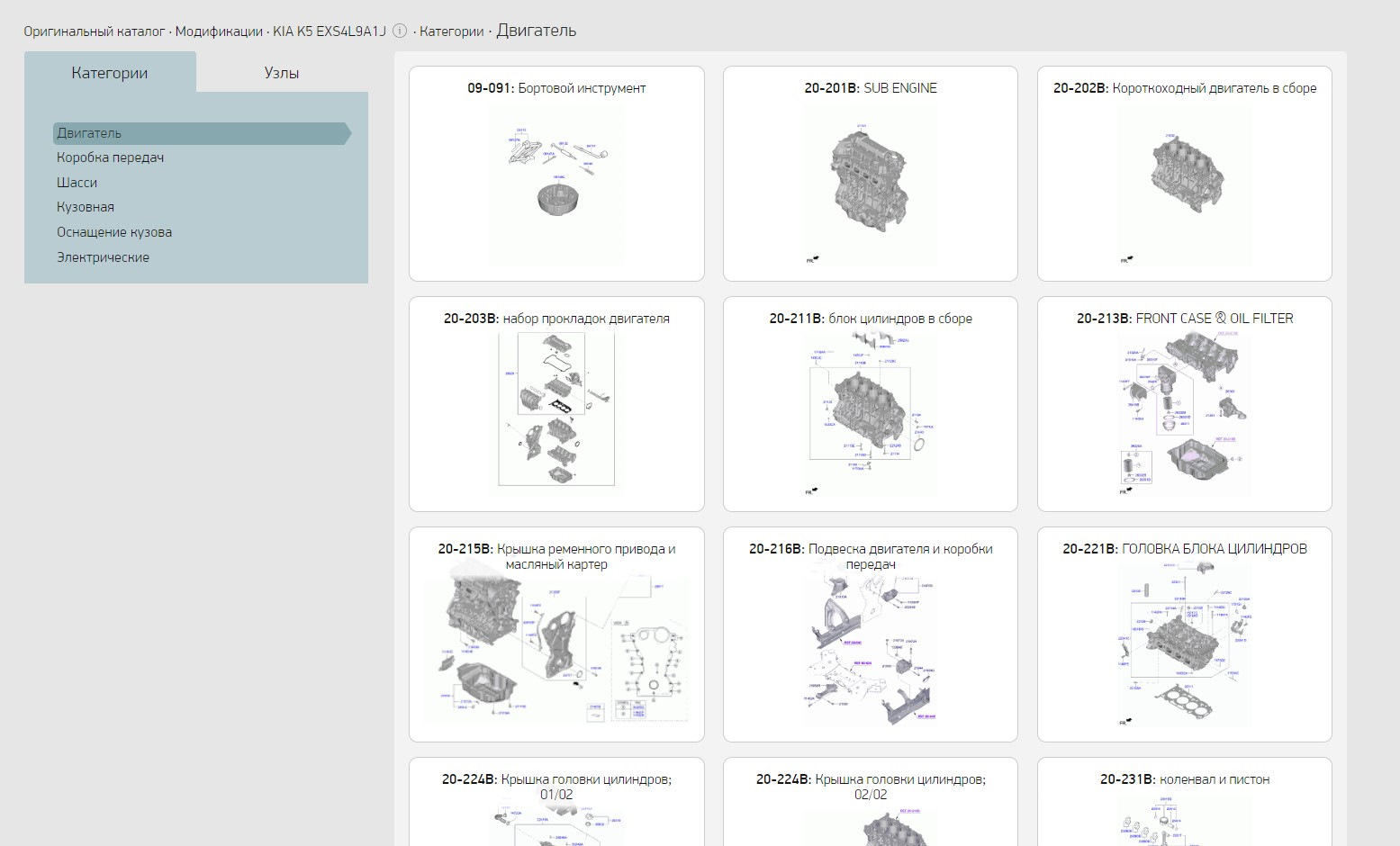Click the Категории breadcrumb link
Viewport: 1400px width, 846px height.
pyautogui.click(x=451, y=31)
